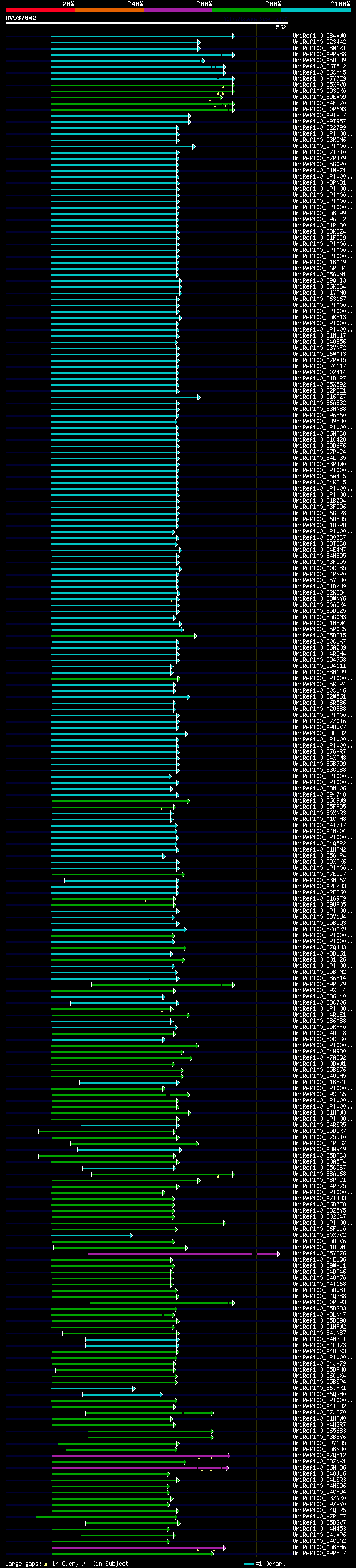Image resolution: width=356 pixels, height=1568 pixels.
Task: Click UniRef100_B3LCD2 label
Action: coord(319,734)
